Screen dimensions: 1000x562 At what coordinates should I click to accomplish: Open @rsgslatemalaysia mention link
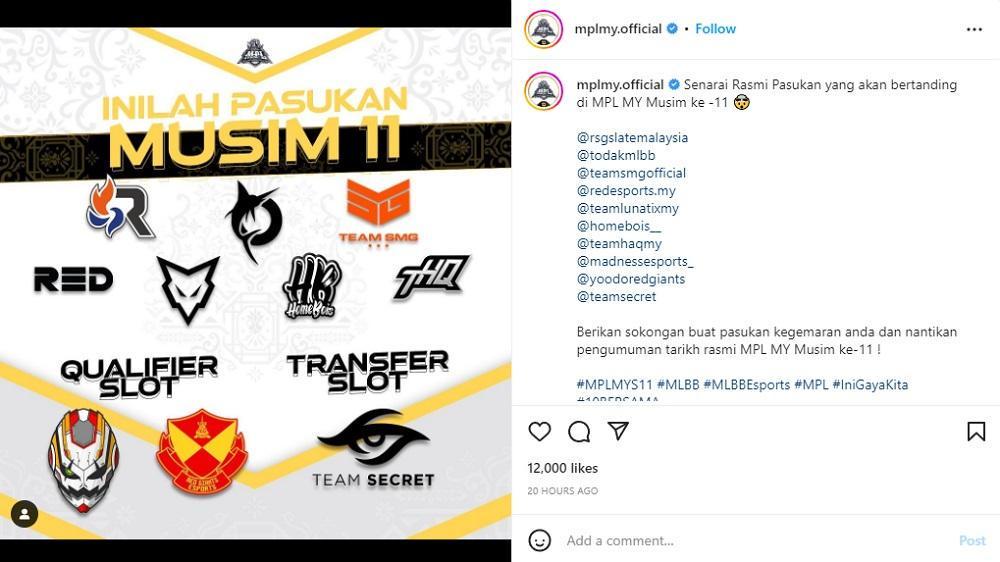(632, 137)
